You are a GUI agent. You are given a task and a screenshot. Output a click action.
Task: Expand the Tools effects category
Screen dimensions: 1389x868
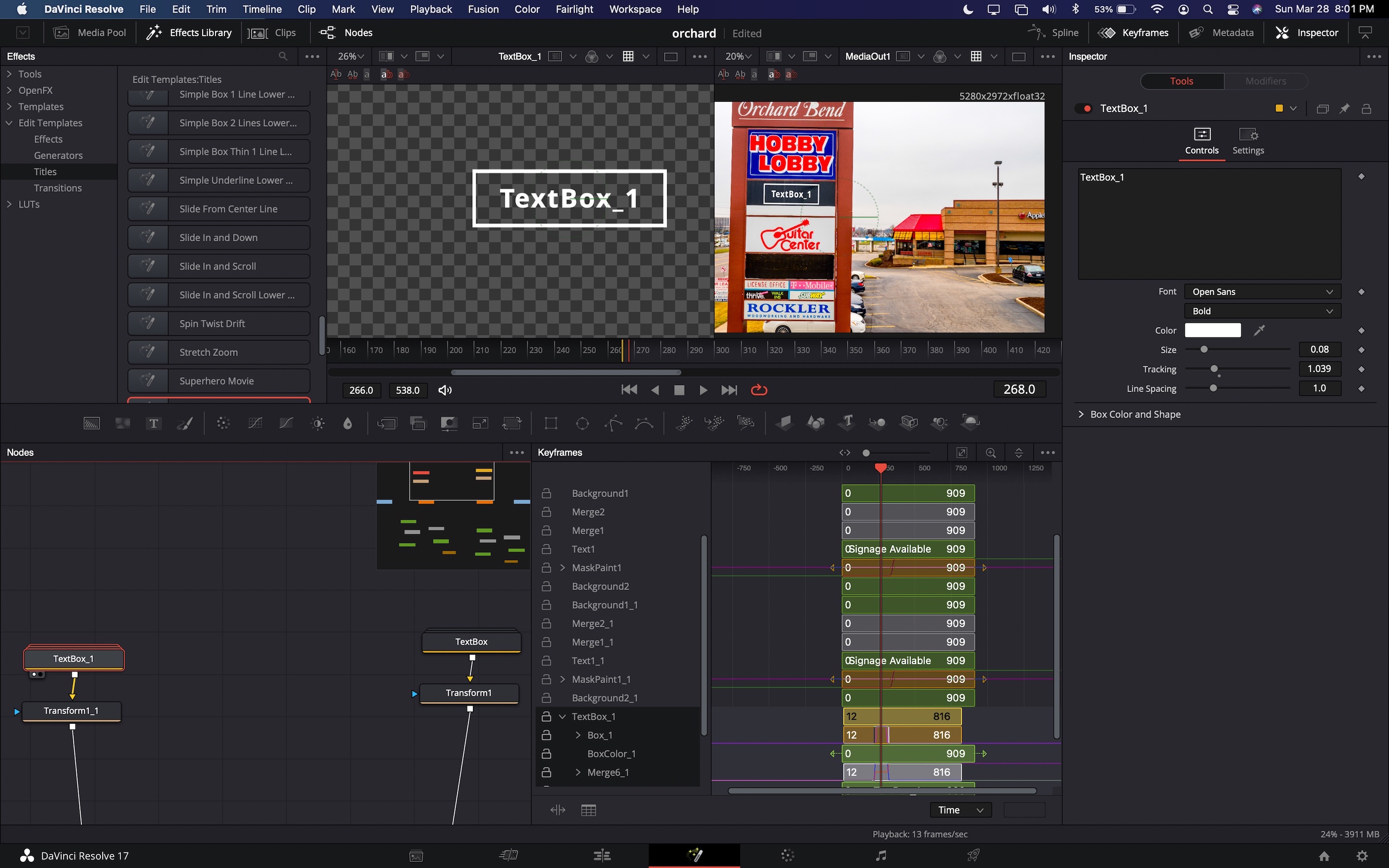click(x=9, y=73)
